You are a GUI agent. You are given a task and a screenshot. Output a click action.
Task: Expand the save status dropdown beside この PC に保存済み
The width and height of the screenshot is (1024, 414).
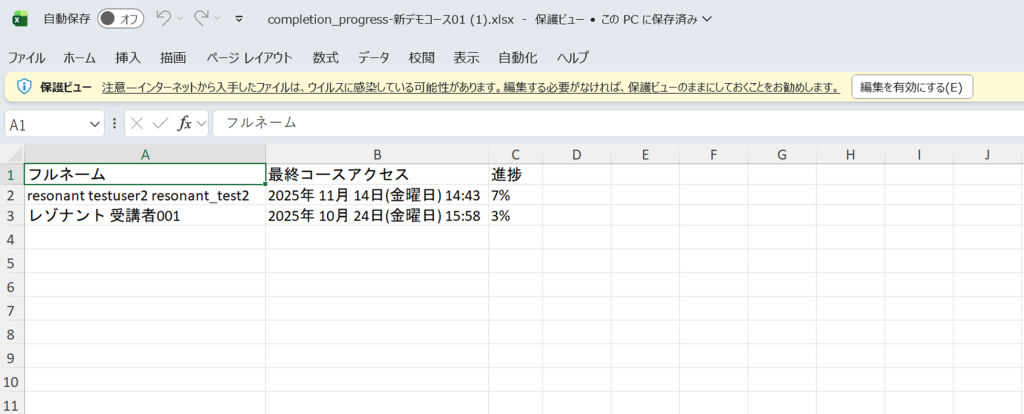[708, 19]
